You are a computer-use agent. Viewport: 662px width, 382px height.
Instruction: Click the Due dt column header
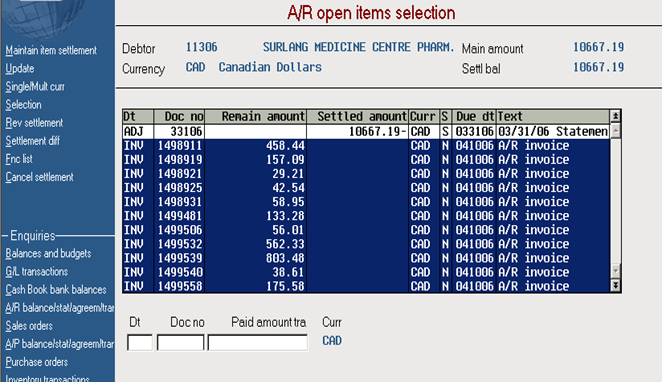click(474, 116)
